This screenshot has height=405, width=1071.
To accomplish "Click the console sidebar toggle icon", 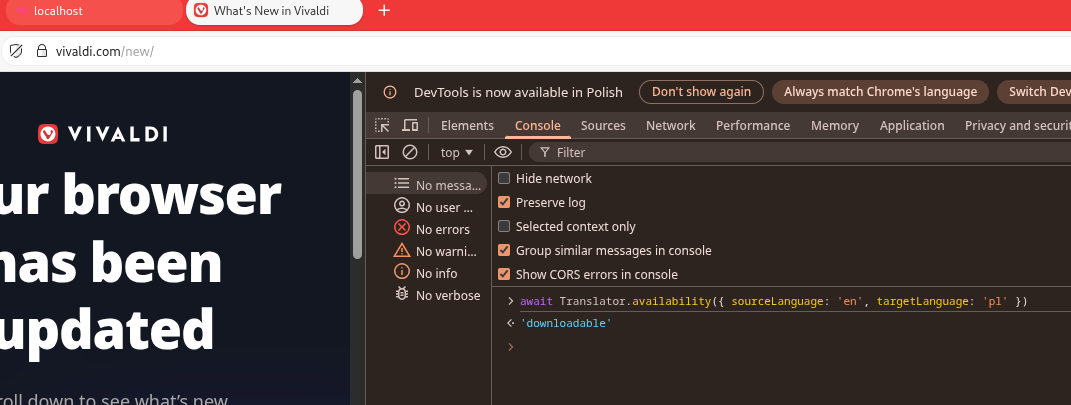I will (x=382, y=152).
